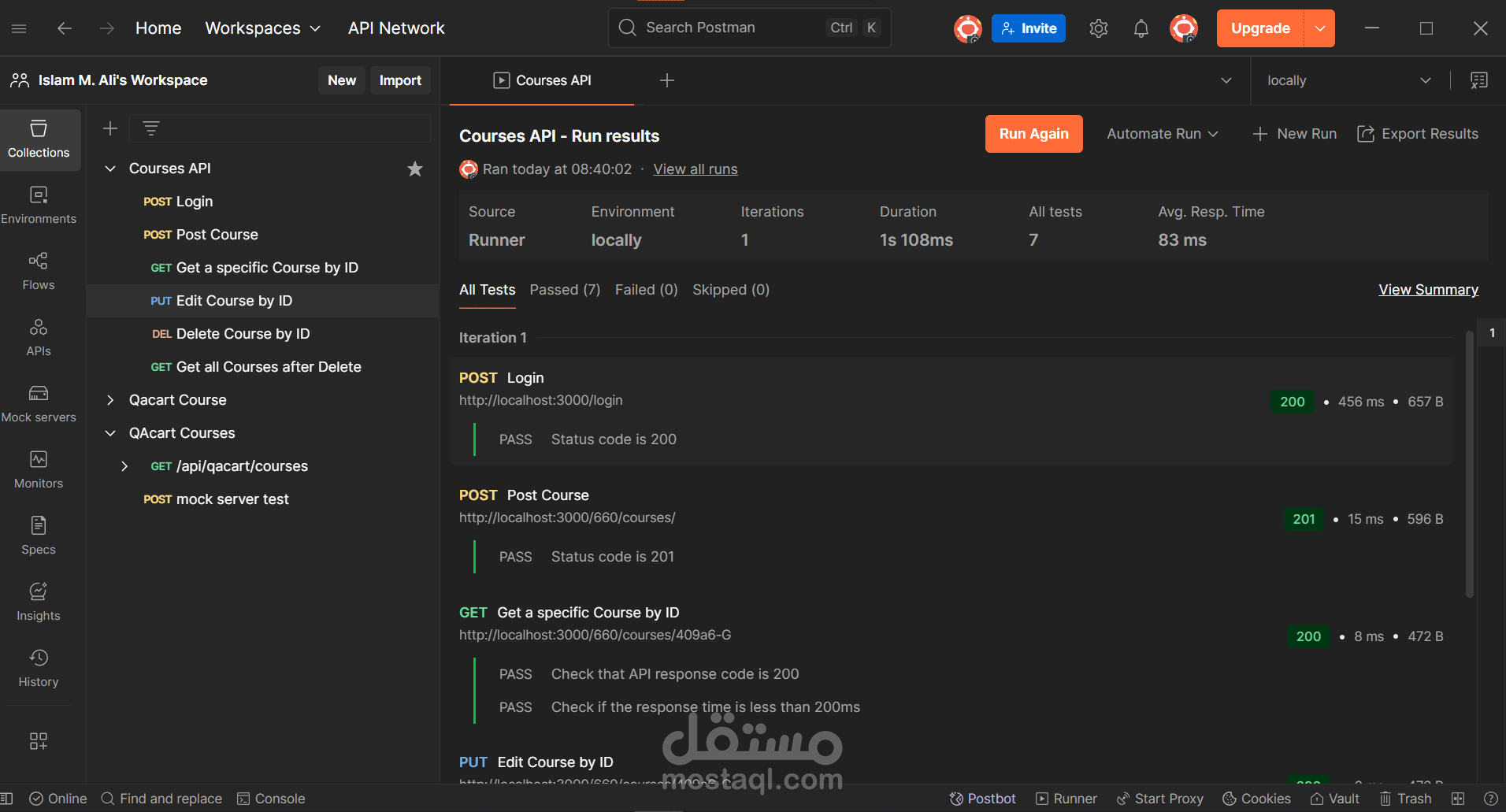Open the History sidebar panel
The width and height of the screenshot is (1506, 812).
click(39, 669)
